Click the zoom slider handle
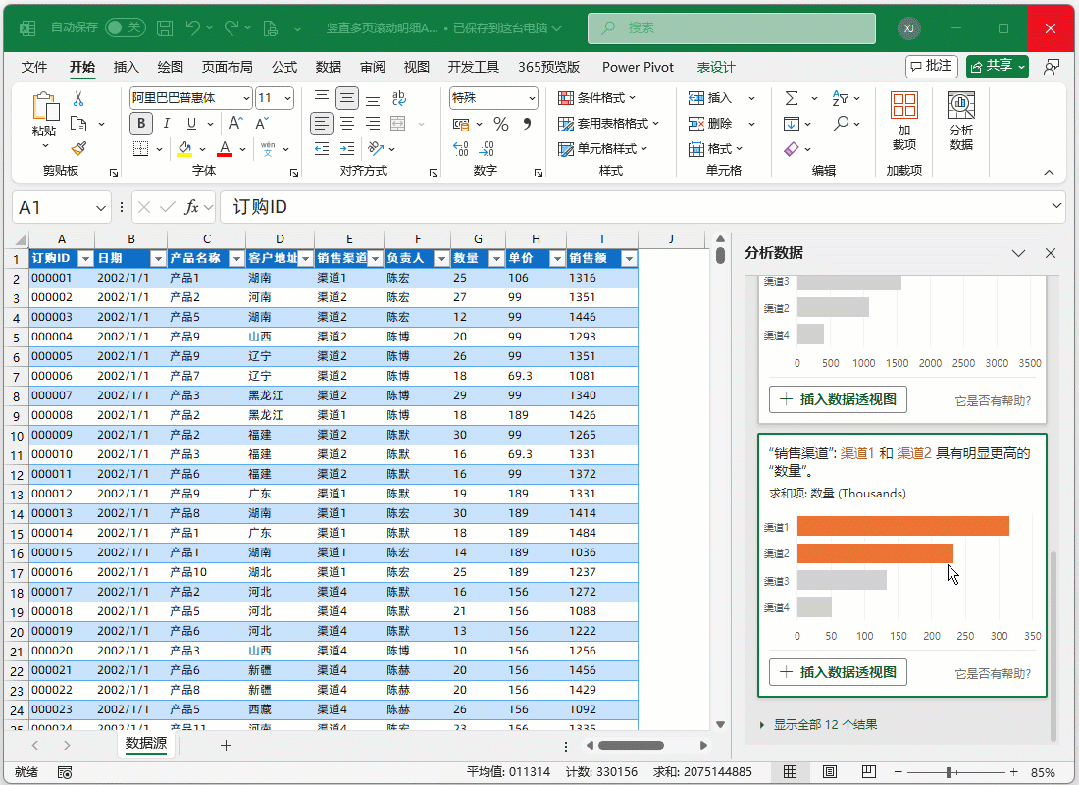The image size is (1079, 785). point(949,772)
